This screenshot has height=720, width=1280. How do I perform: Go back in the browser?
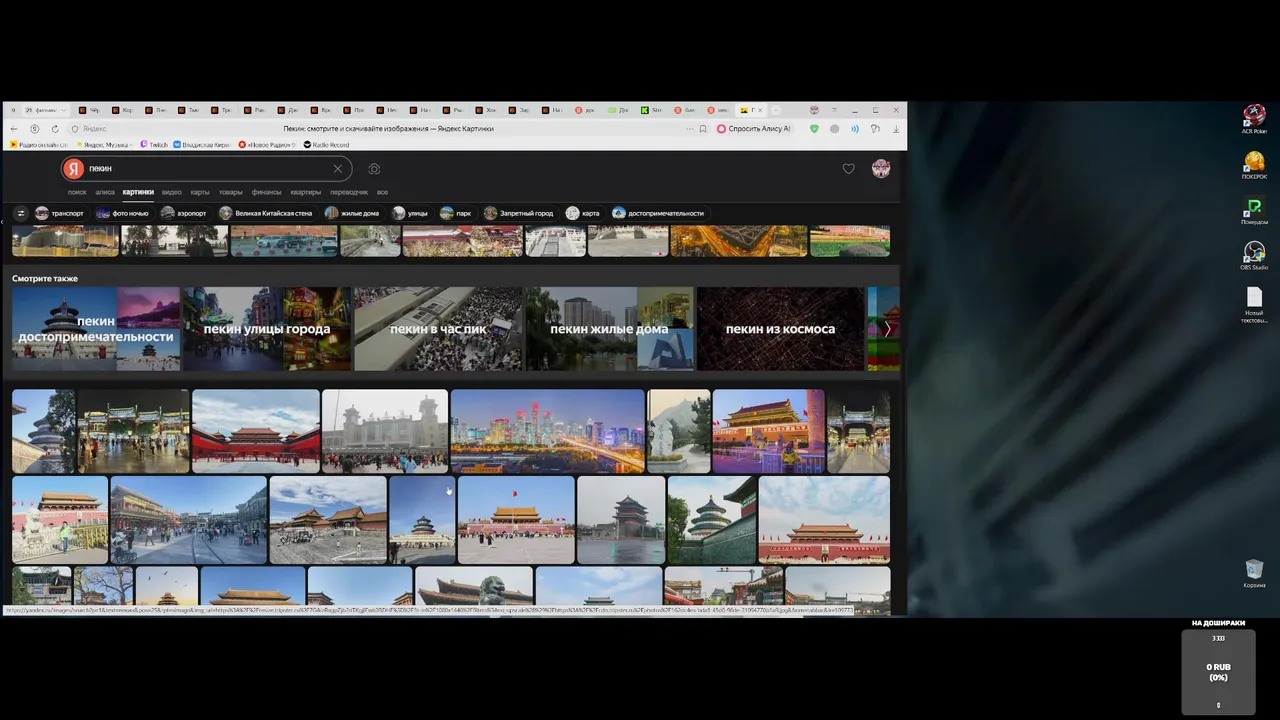(x=14, y=129)
